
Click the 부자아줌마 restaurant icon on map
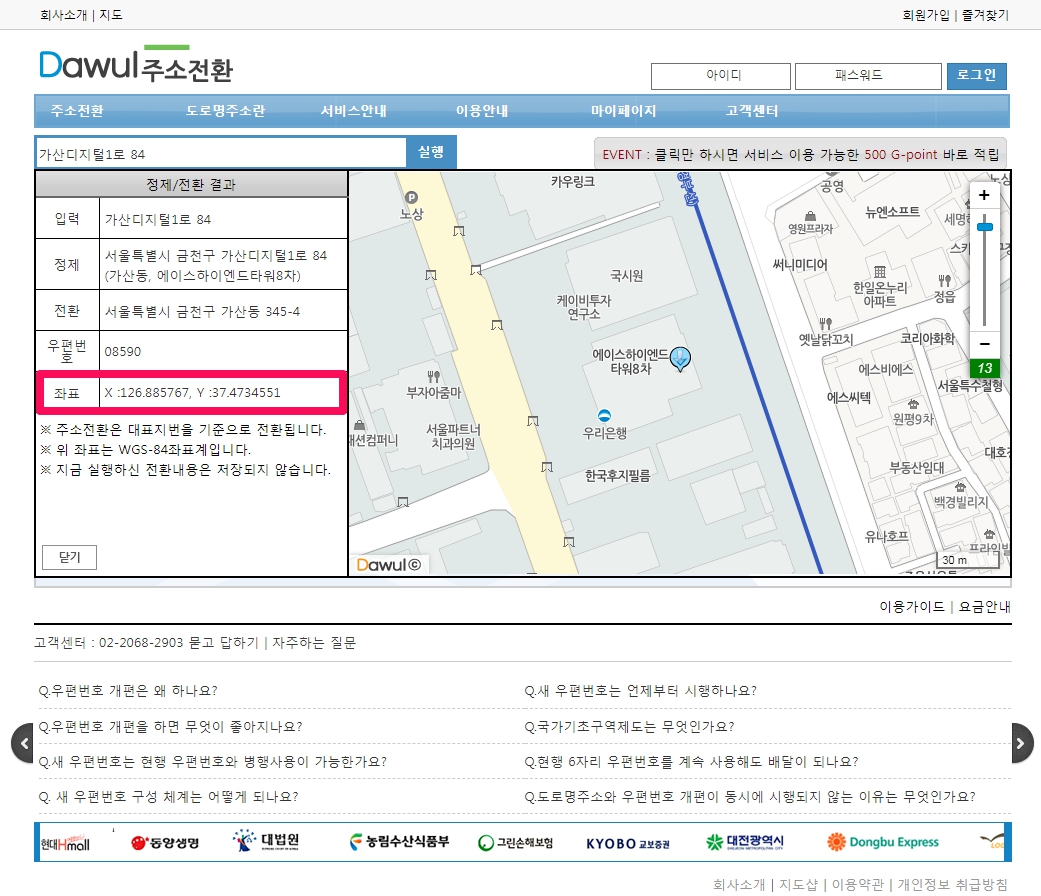(433, 376)
